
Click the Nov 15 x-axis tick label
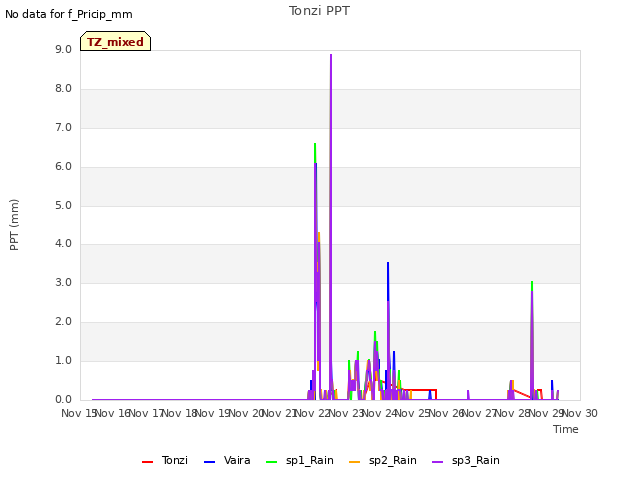[x=78, y=413]
